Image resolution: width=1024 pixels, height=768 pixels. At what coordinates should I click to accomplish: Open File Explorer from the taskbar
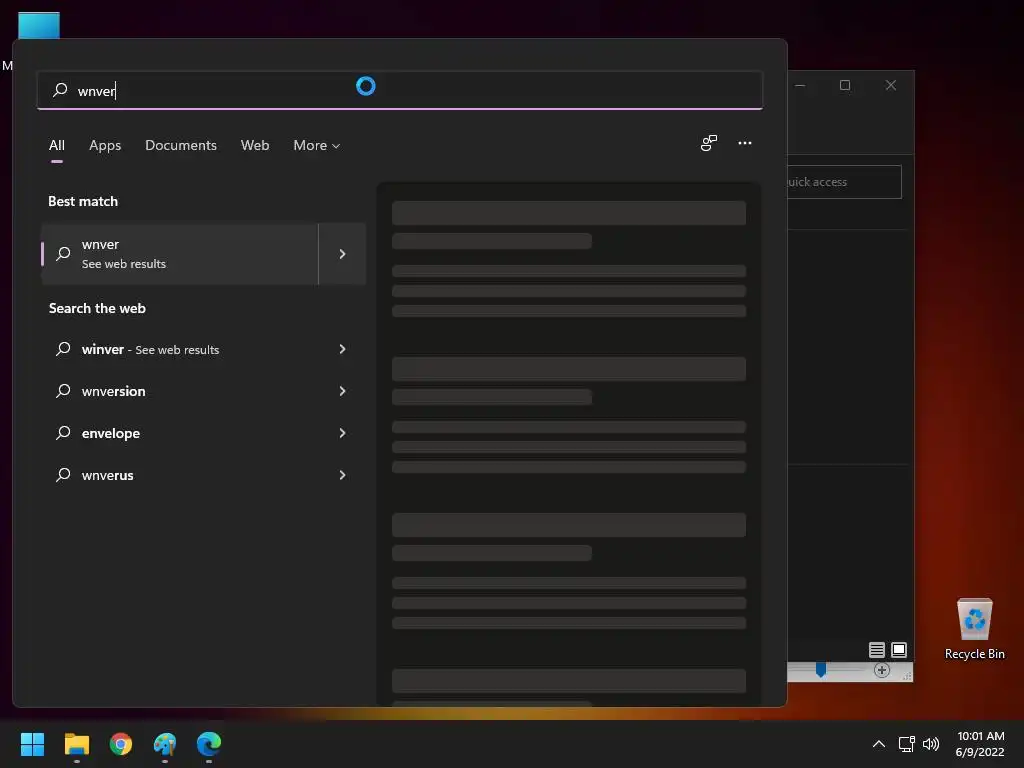76,744
